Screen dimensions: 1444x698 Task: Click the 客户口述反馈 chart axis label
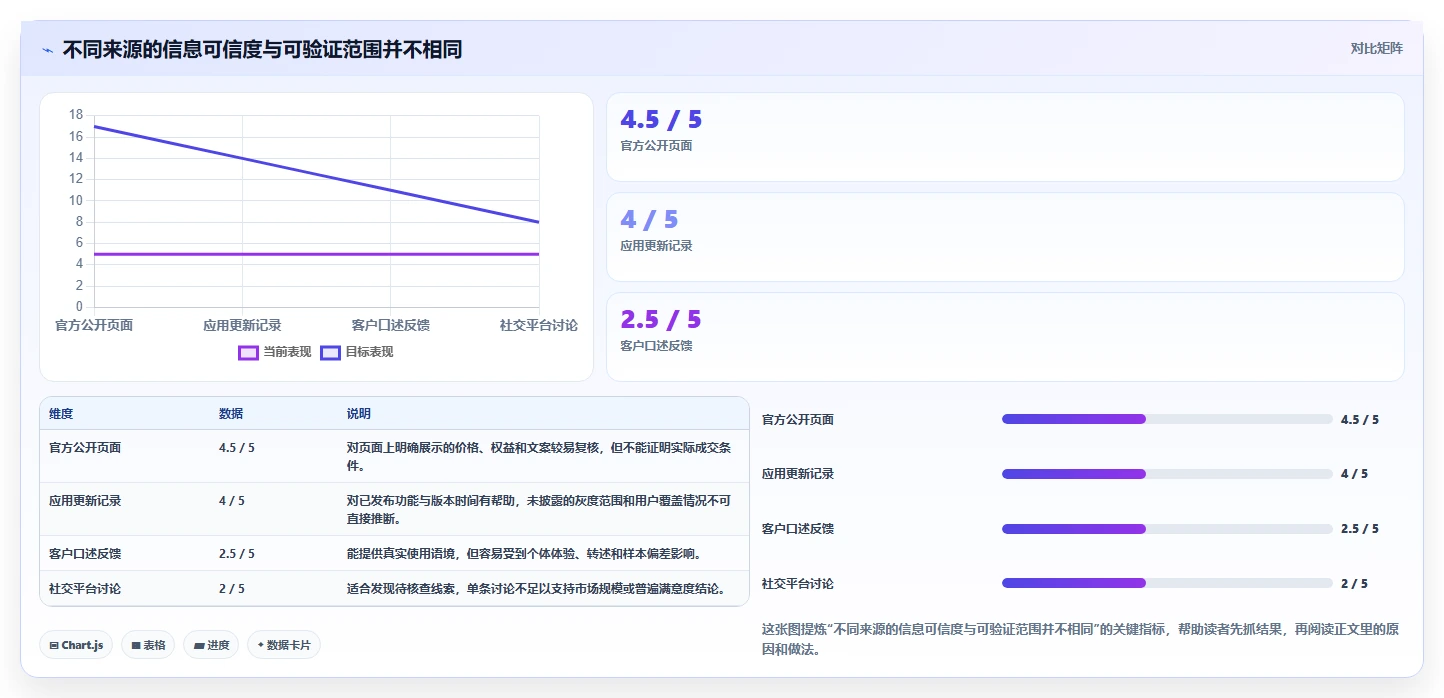coord(391,325)
